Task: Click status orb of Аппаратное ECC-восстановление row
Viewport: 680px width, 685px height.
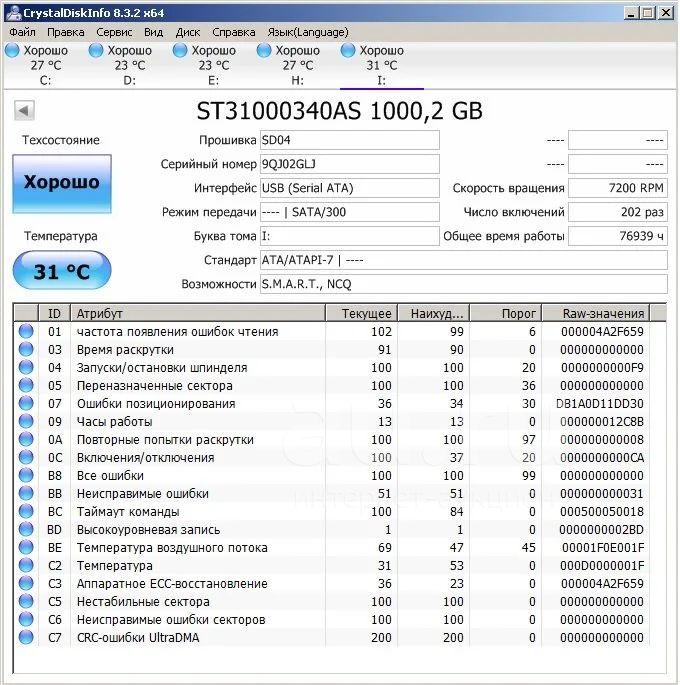Action: (x=26, y=583)
